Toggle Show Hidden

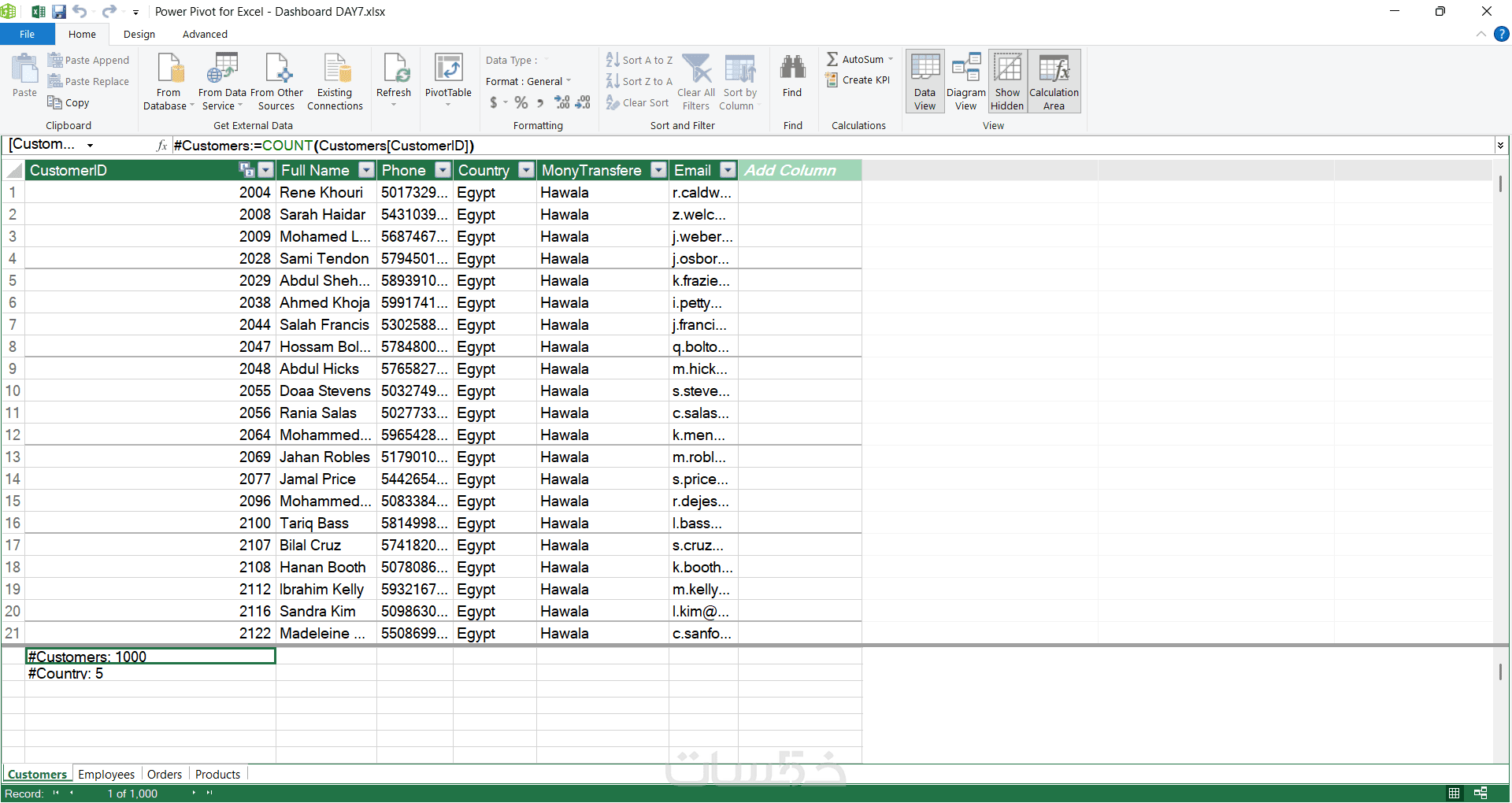[1007, 82]
